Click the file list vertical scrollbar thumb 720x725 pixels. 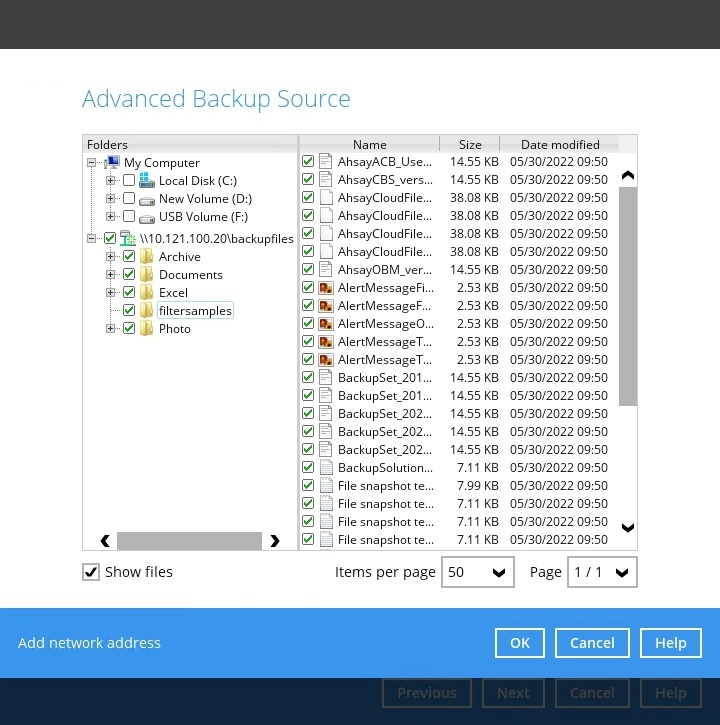628,296
